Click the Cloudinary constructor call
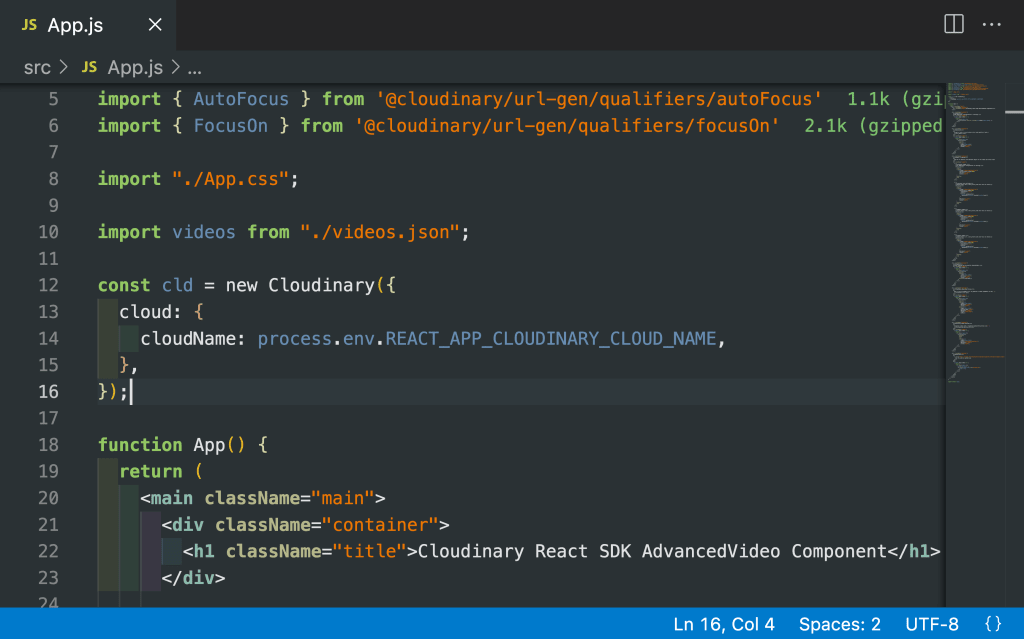The image size is (1024, 639). [321, 286]
